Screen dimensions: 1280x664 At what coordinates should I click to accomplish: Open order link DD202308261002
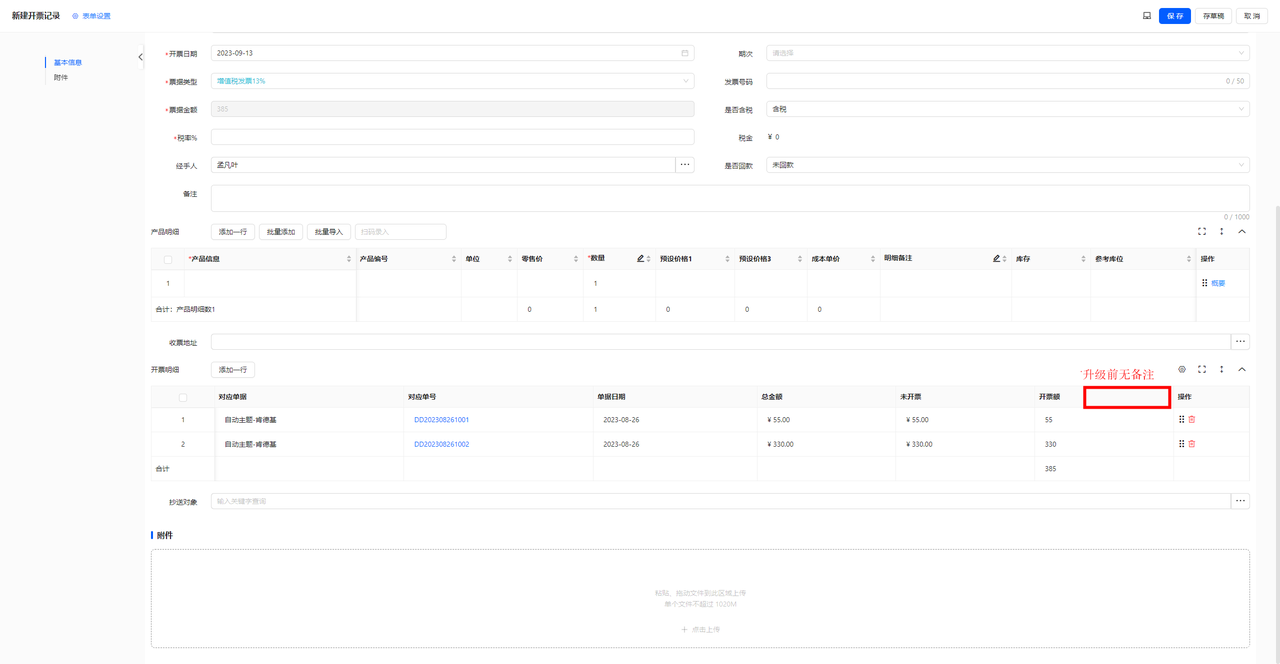click(441, 444)
